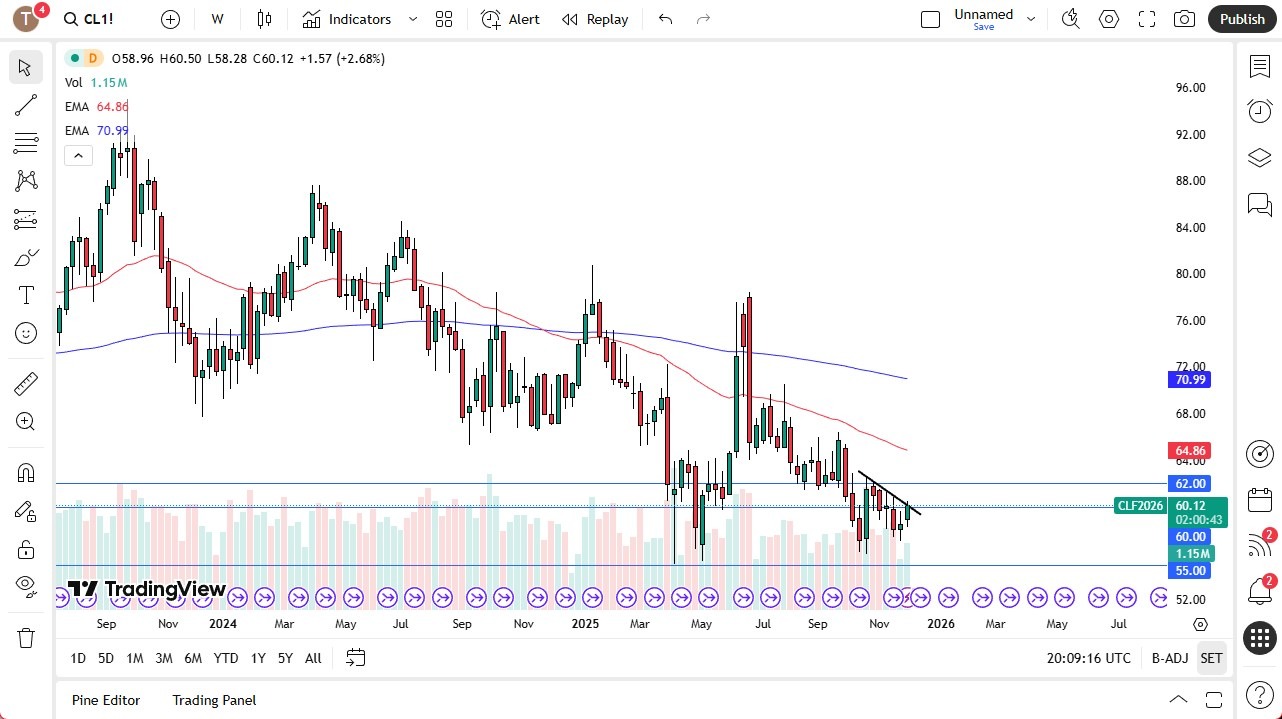Screen dimensions: 1282x719
Task: Toggle B-ADJ back-adjustment setting
Action: [1170, 658]
